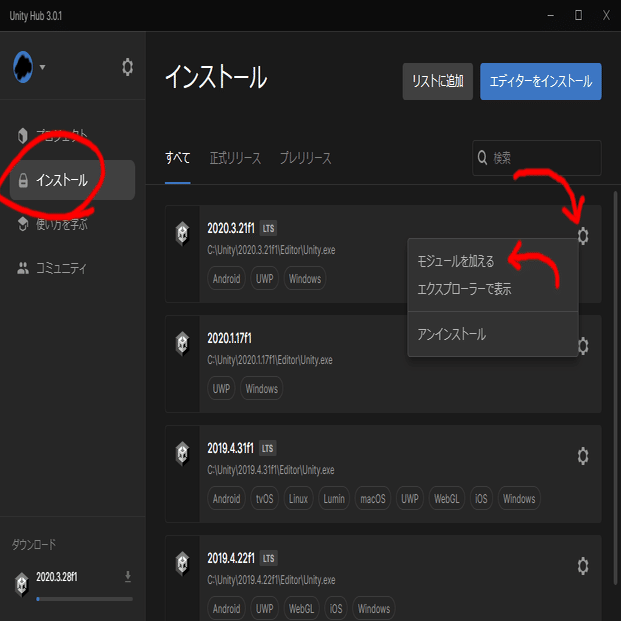Click the Lumin tag of 2019.4.31f1
Image resolution: width=621 pixels, height=621 pixels.
(x=334, y=498)
